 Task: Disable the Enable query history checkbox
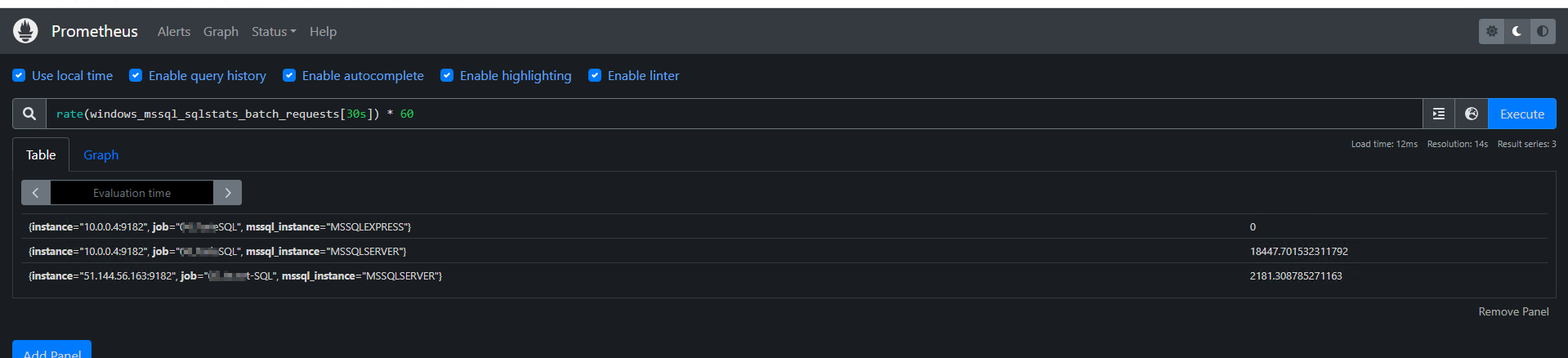click(136, 75)
